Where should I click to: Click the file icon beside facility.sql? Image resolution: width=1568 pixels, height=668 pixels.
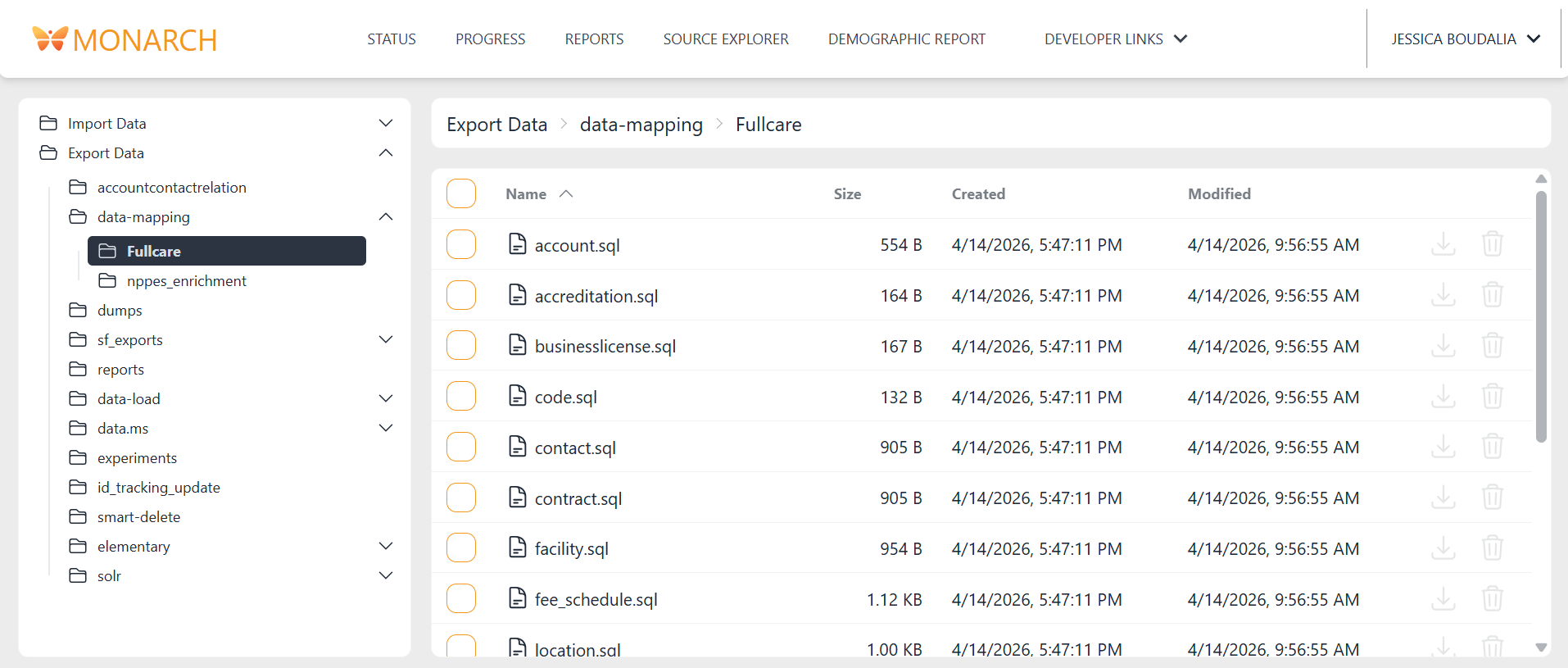pos(518,548)
